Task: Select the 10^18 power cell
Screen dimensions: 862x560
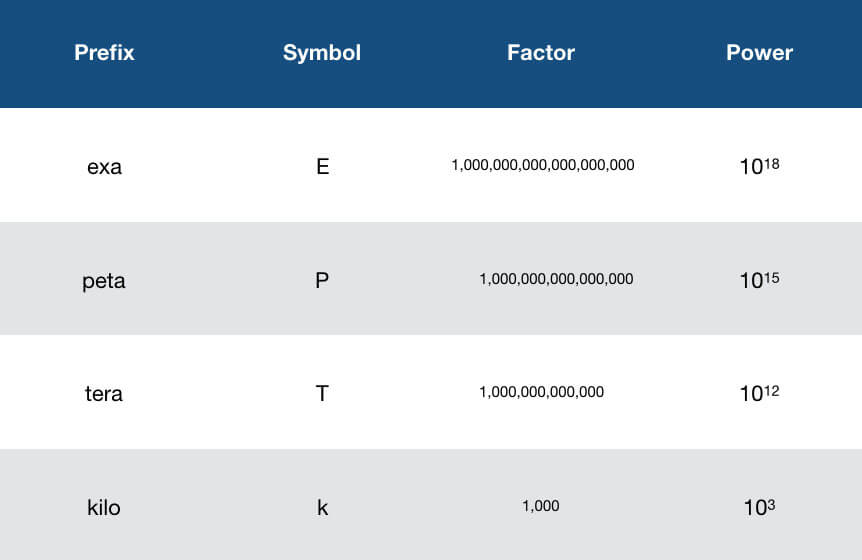Action: 759,166
